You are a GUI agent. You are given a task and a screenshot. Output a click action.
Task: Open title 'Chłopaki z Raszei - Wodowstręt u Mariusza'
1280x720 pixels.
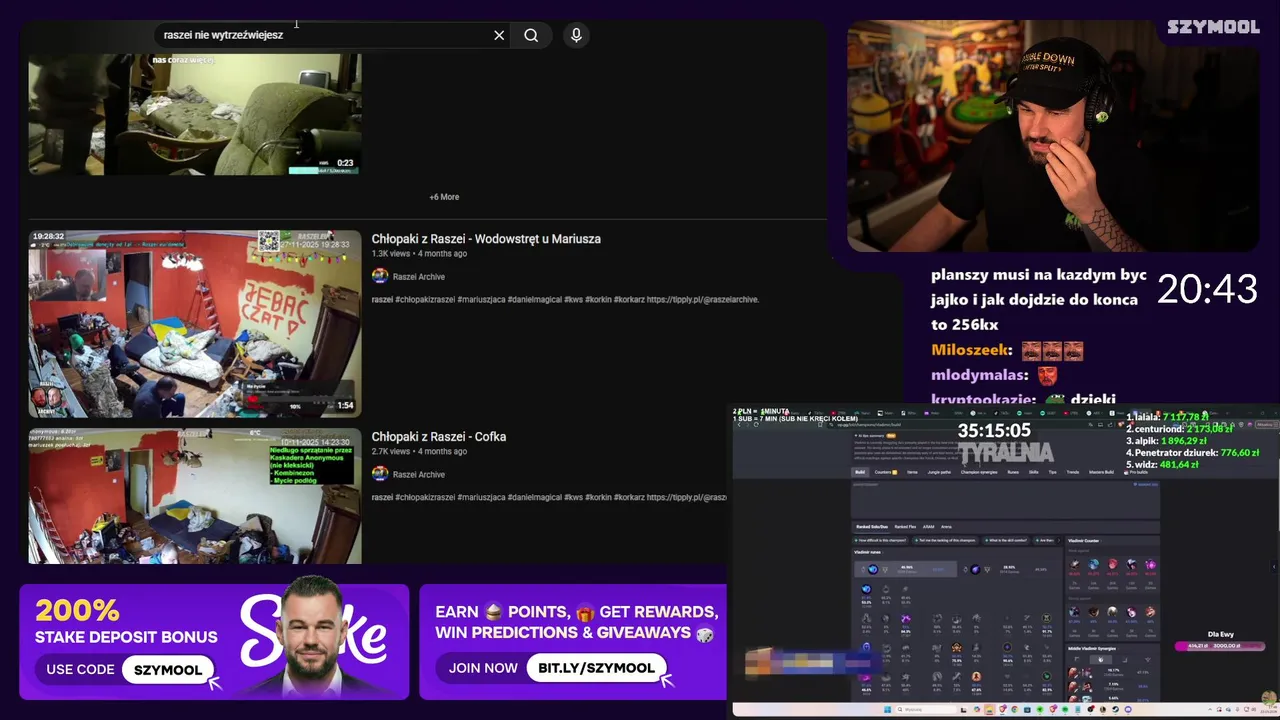pyautogui.click(x=486, y=239)
